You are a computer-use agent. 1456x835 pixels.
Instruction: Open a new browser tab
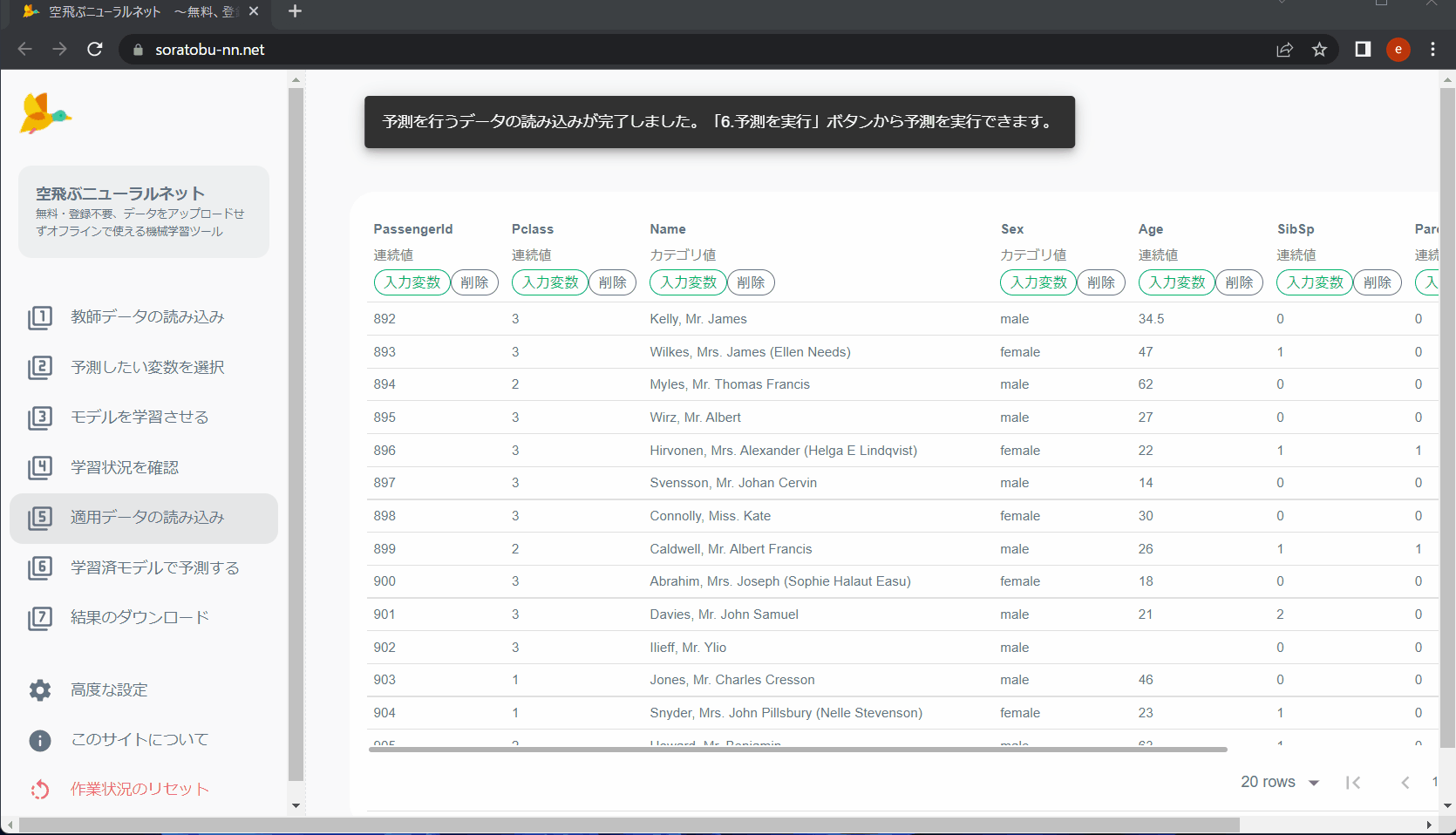pyautogui.click(x=295, y=11)
